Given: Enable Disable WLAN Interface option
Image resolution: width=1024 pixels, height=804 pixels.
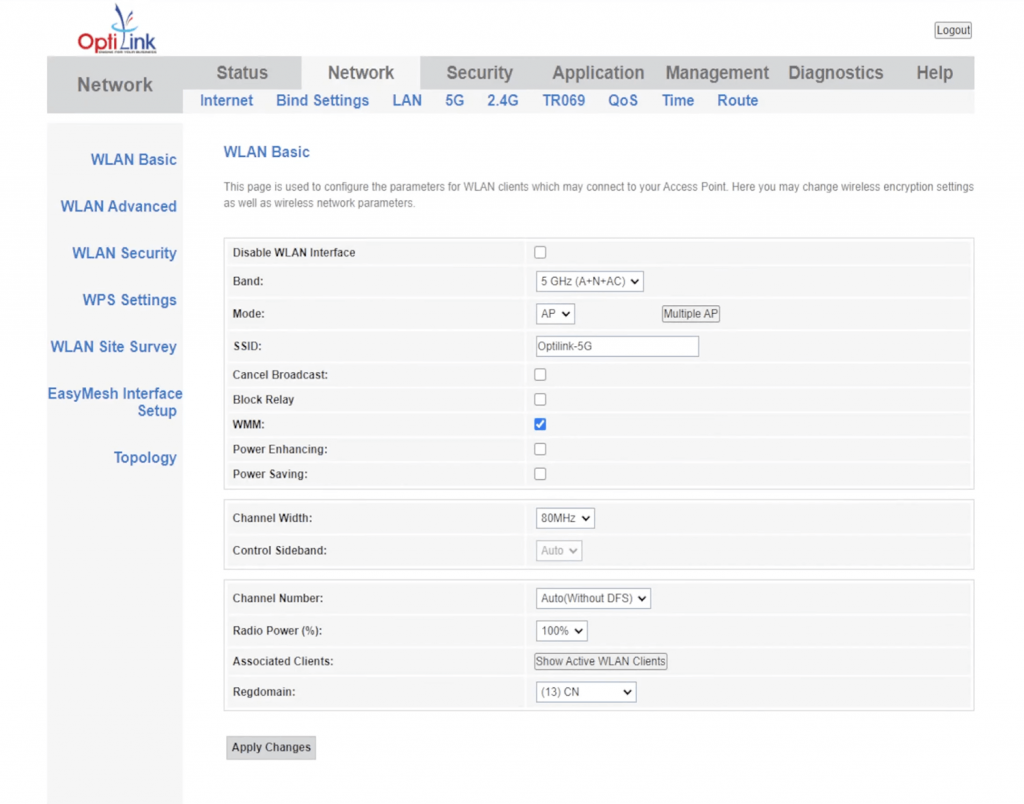Looking at the screenshot, I should pos(540,252).
